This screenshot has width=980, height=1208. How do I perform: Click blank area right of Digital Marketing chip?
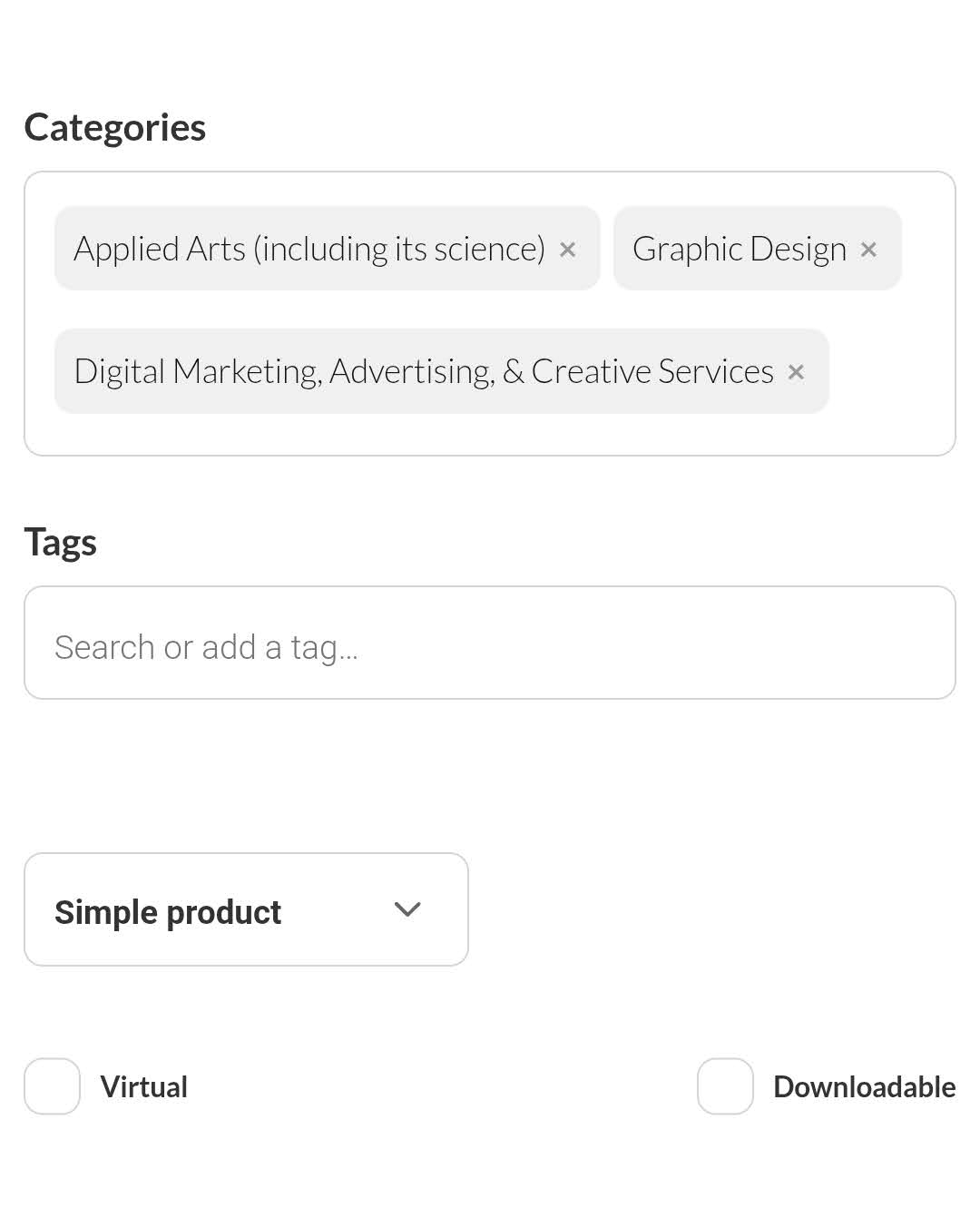point(889,372)
